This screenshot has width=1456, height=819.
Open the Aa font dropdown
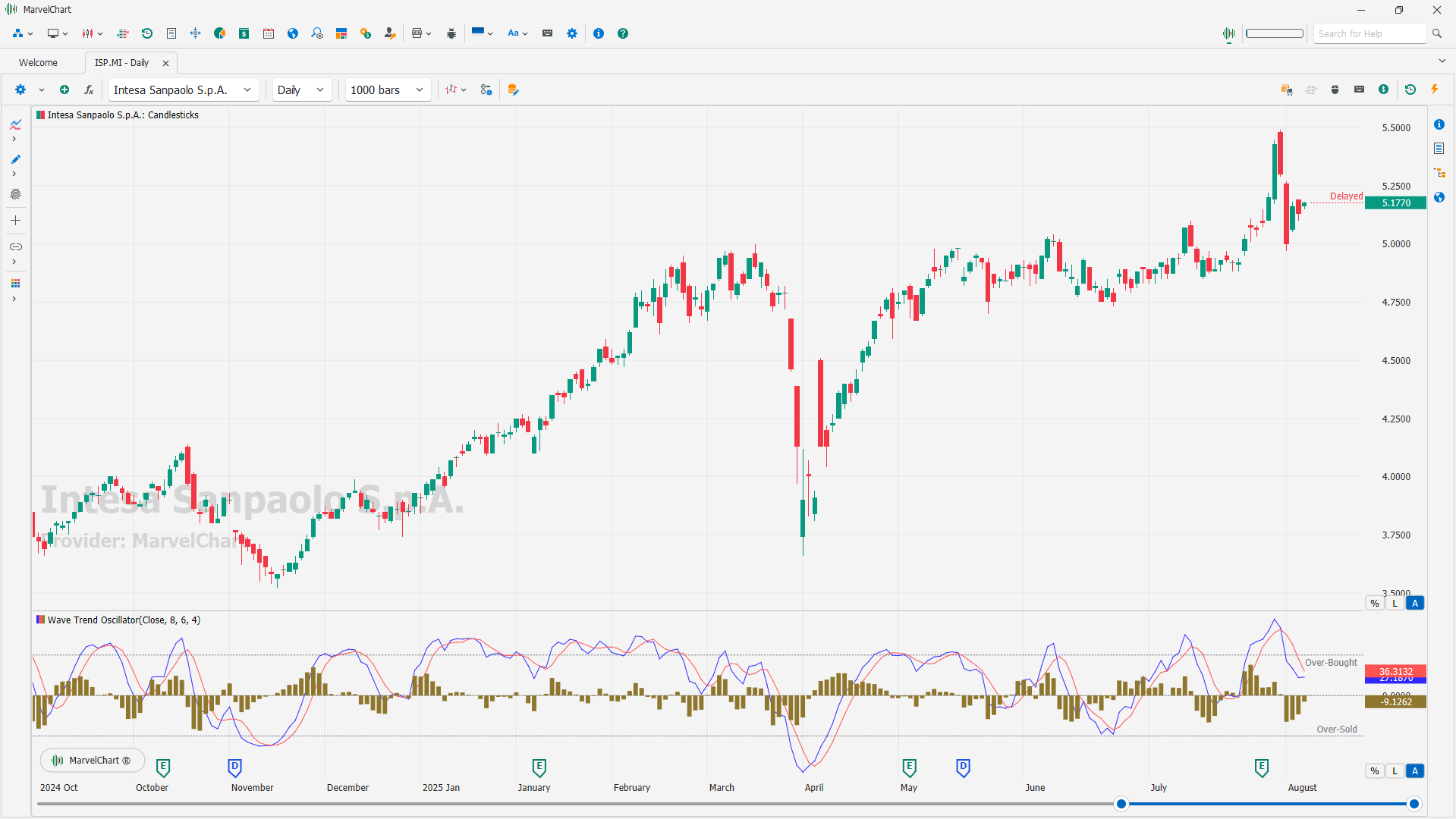point(517,33)
